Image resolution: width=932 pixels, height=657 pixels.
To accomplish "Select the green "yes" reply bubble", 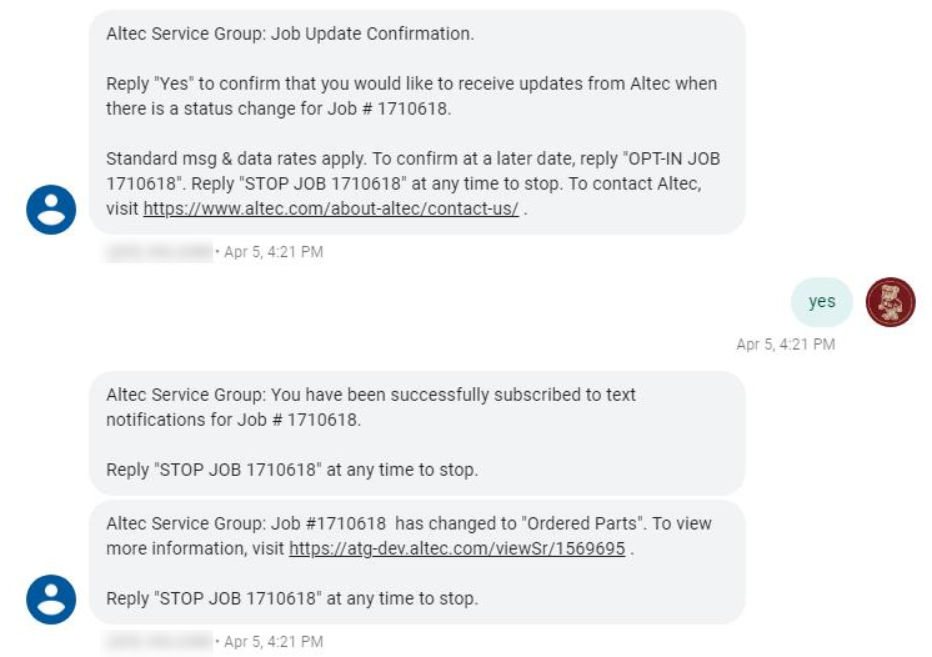I will click(821, 302).
